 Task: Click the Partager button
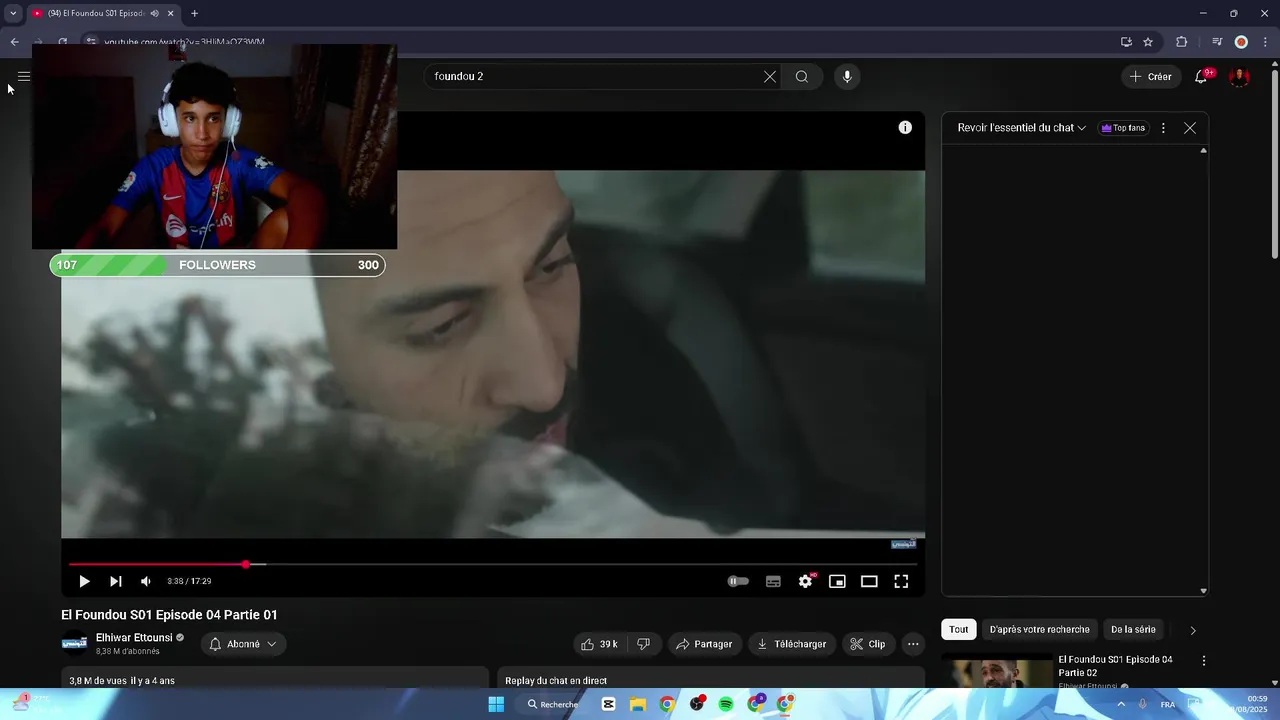(x=705, y=644)
